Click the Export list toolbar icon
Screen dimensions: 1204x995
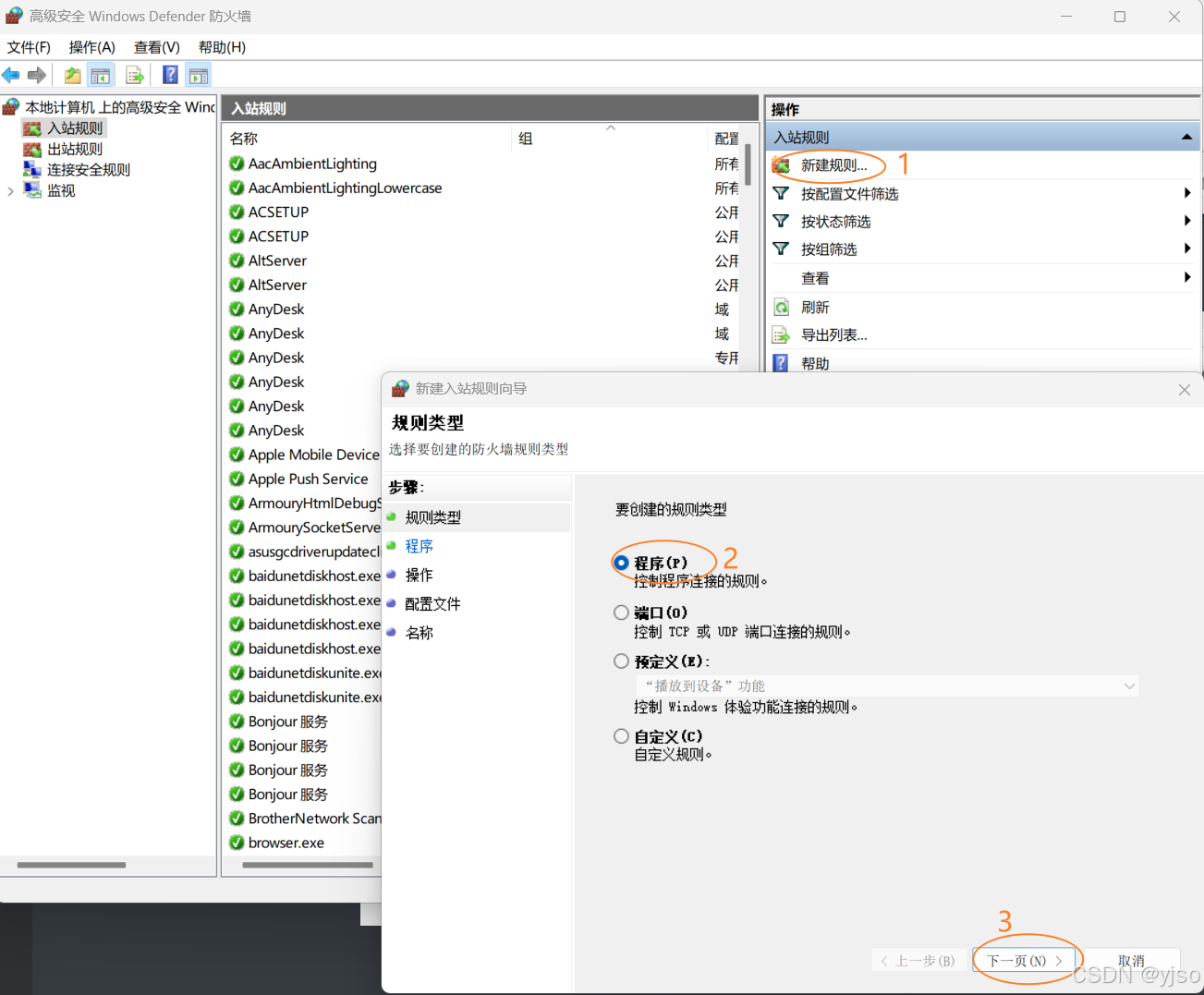tap(135, 76)
